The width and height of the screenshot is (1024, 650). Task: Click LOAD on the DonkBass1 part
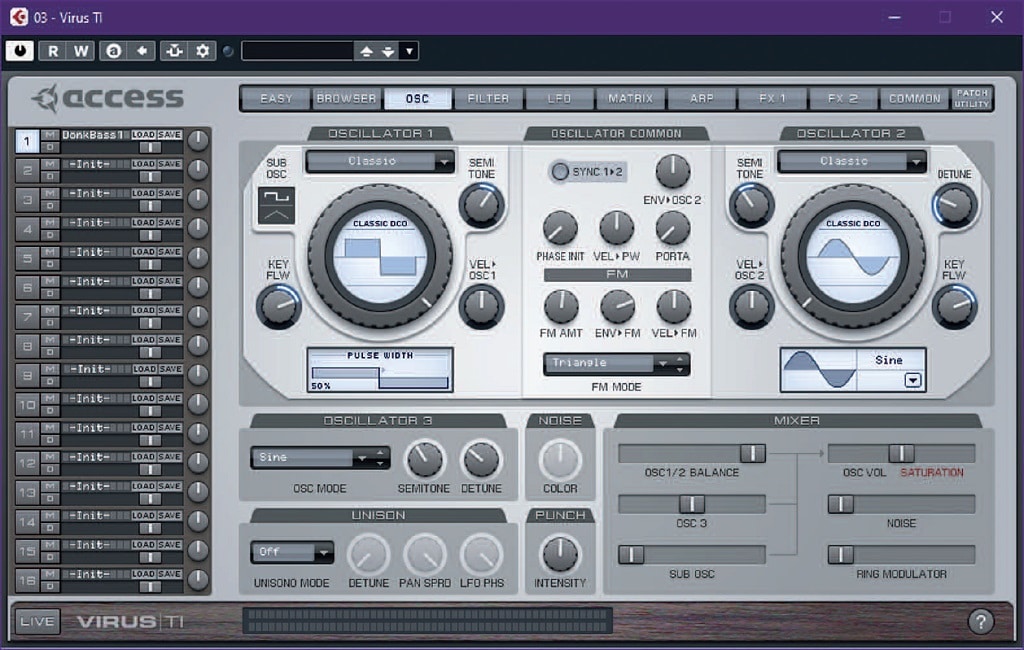143,135
